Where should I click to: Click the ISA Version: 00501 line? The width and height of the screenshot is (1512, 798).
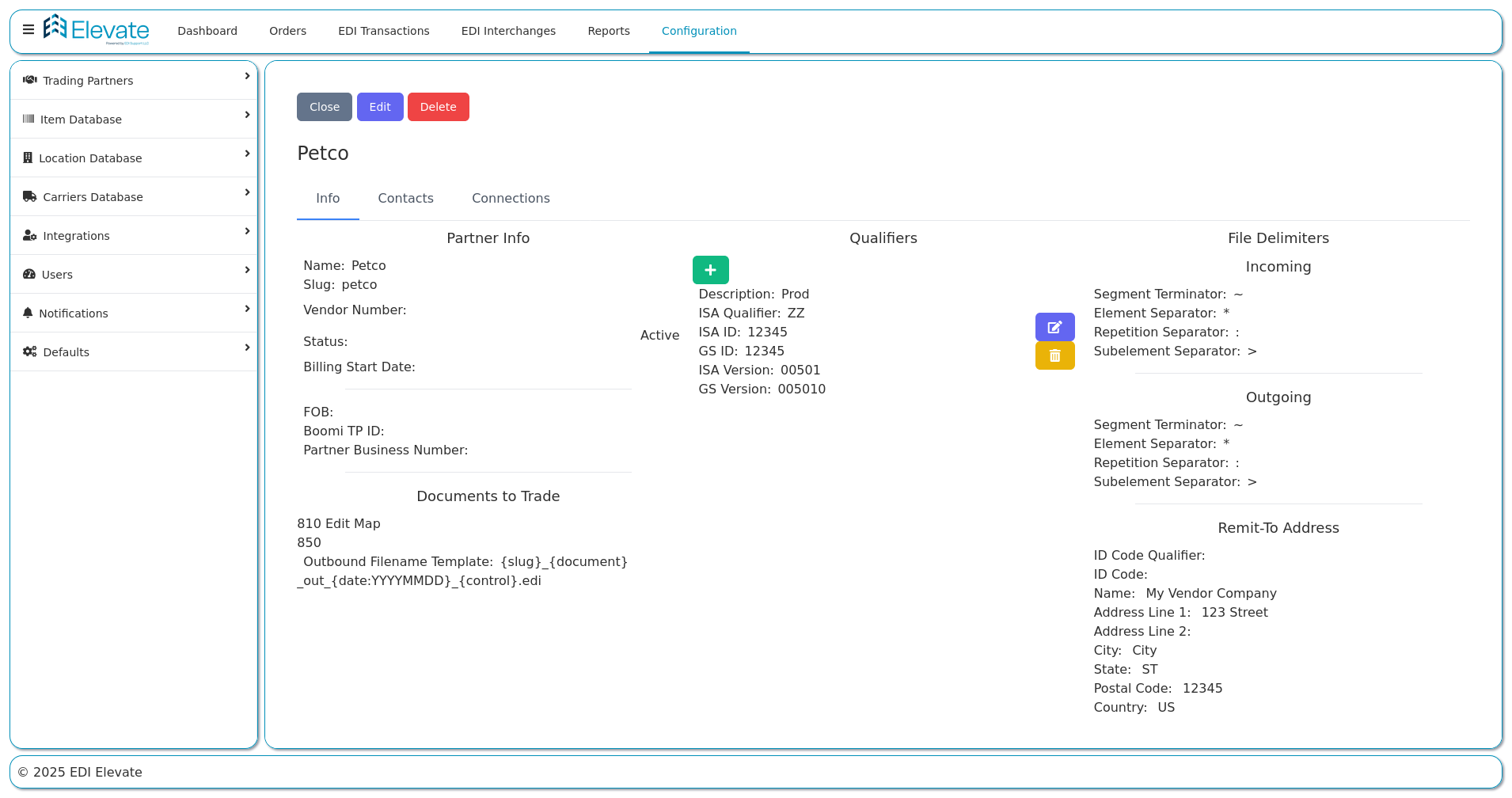click(x=759, y=370)
